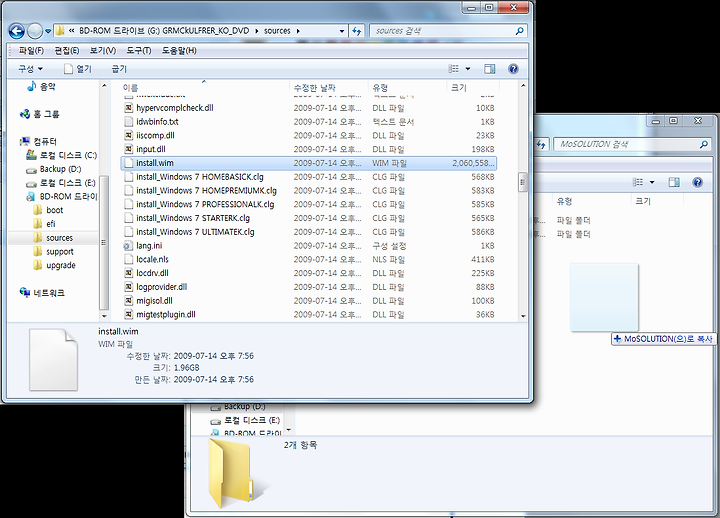Click refresh icon in MoSOLUTION window
Image resolution: width=720 pixels, height=518 pixels.
[x=542, y=144]
